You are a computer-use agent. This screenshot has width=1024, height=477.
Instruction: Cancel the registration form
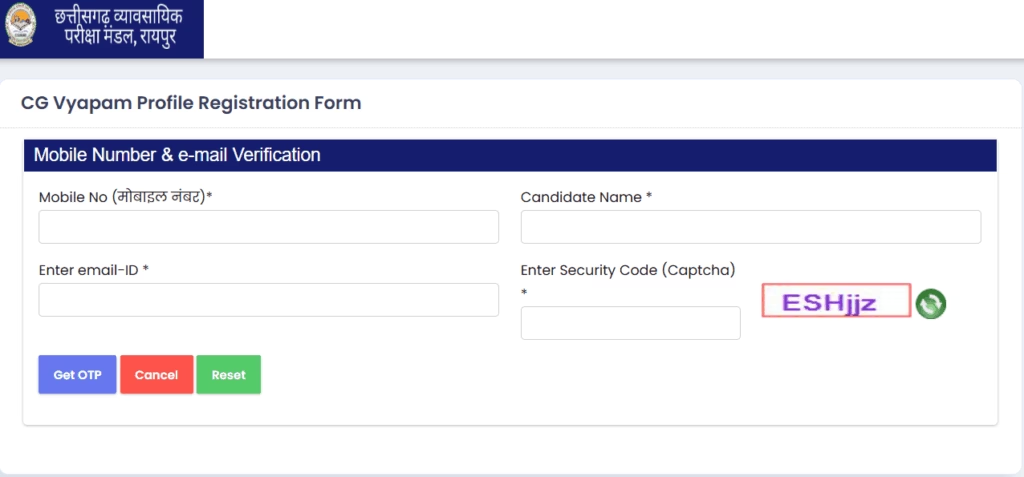pos(156,374)
